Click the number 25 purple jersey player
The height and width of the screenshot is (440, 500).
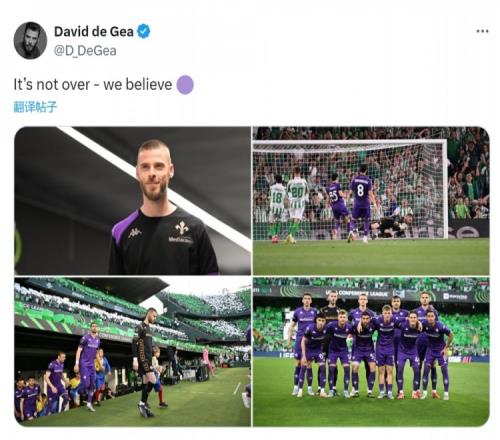tap(338, 206)
